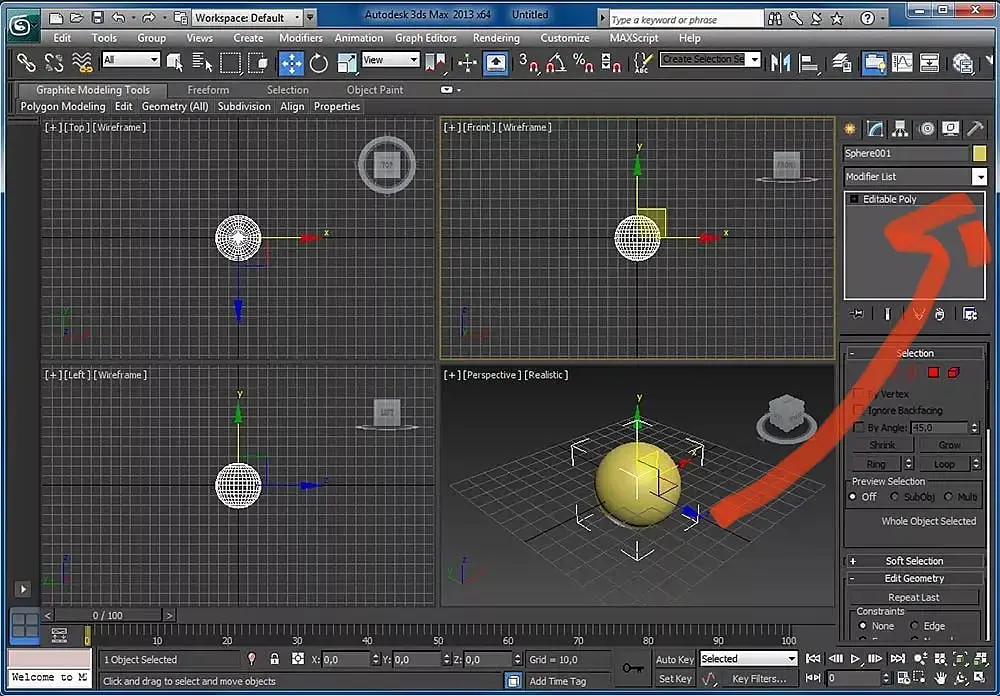1000x696 pixels.
Task: Open the Rendering menu
Action: (496, 38)
